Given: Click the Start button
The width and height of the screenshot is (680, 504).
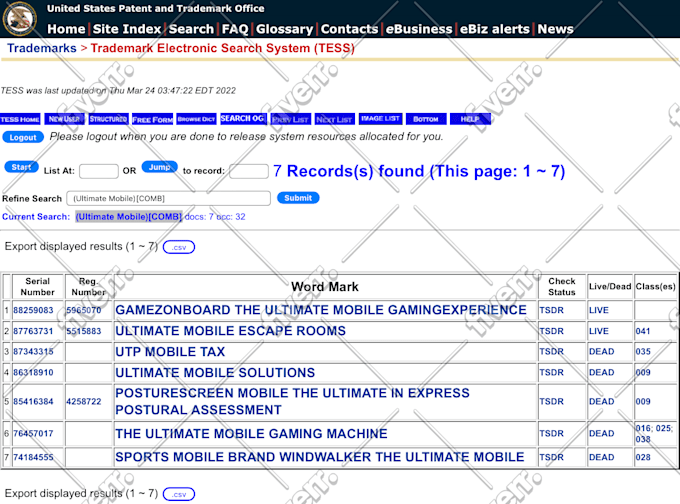Looking at the screenshot, I should 21,167.
